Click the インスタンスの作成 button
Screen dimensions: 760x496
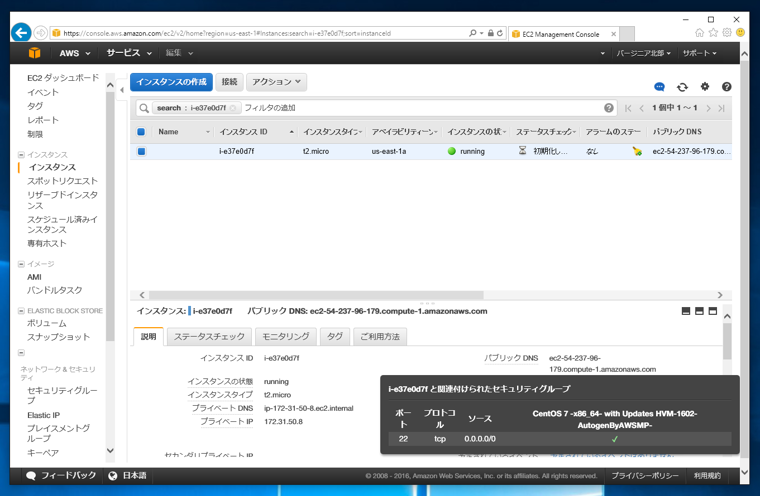[x=171, y=82]
